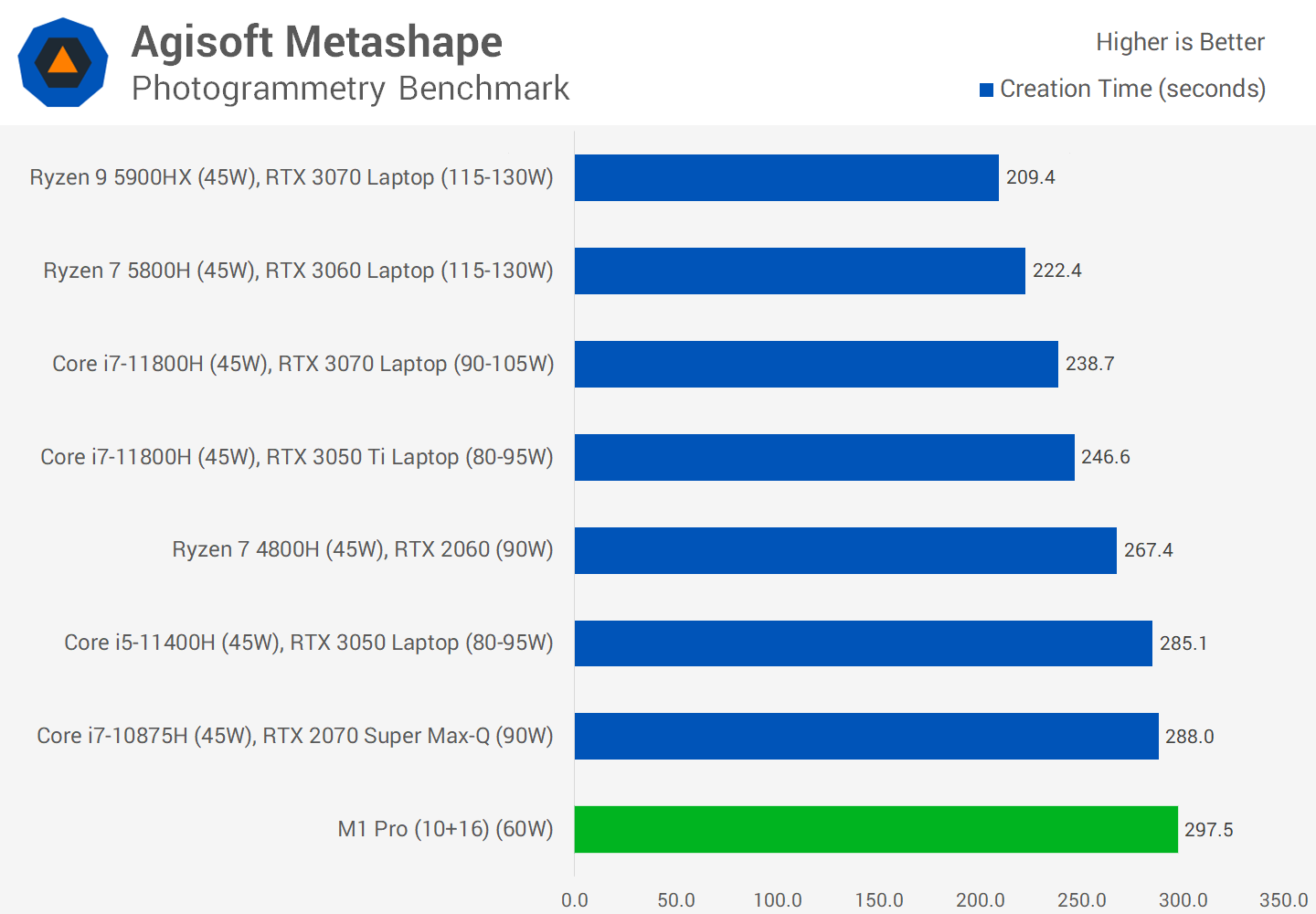Click the green M1 Pro bar
Screen dimensions: 1316x914
(876, 830)
